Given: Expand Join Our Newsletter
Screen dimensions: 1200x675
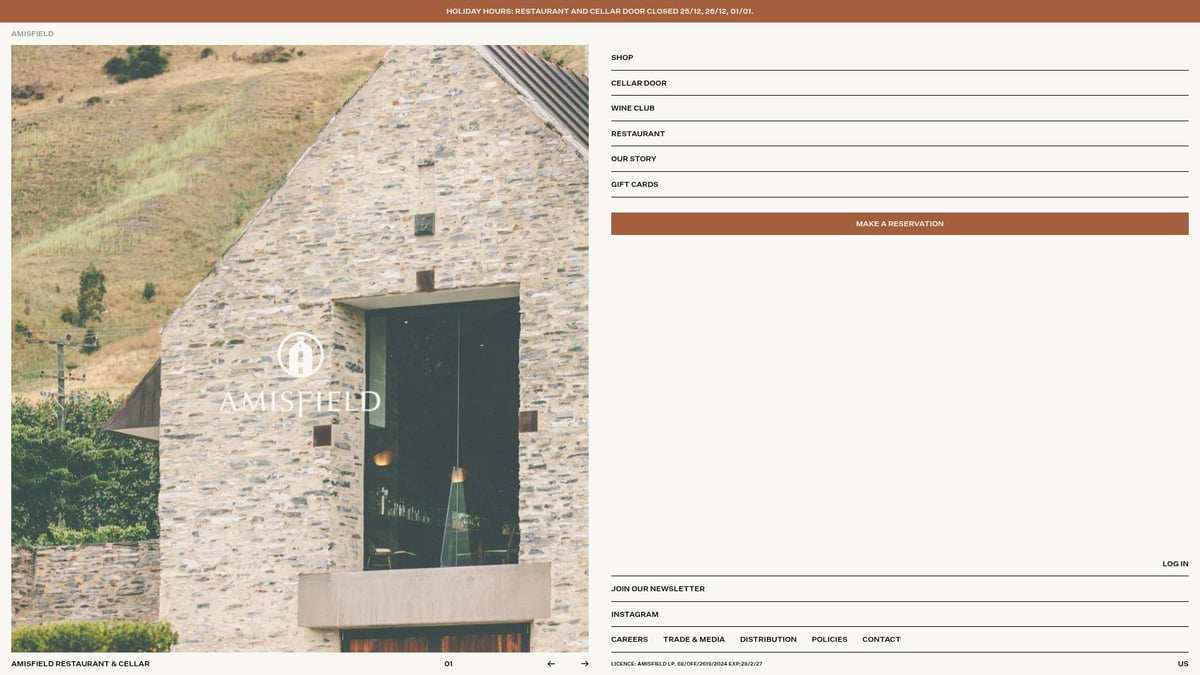Looking at the screenshot, I should (658, 589).
